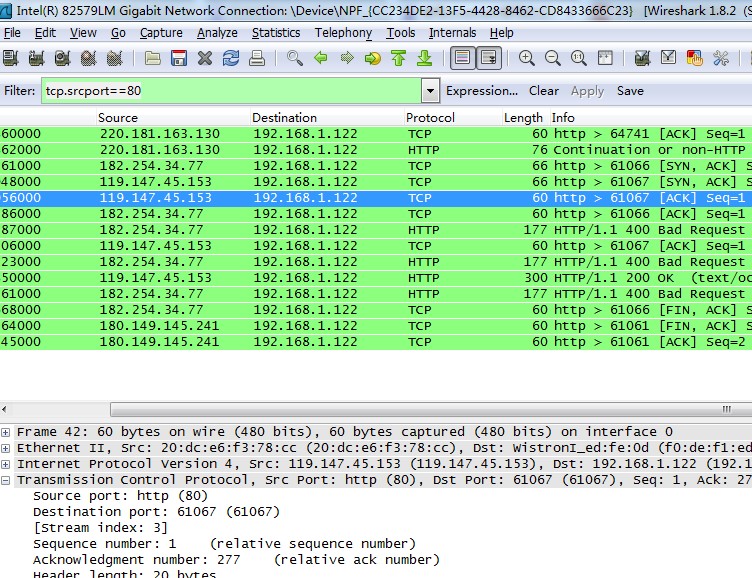Screen dimensions: 752x578
Task: Open the File menu
Action: [12, 33]
